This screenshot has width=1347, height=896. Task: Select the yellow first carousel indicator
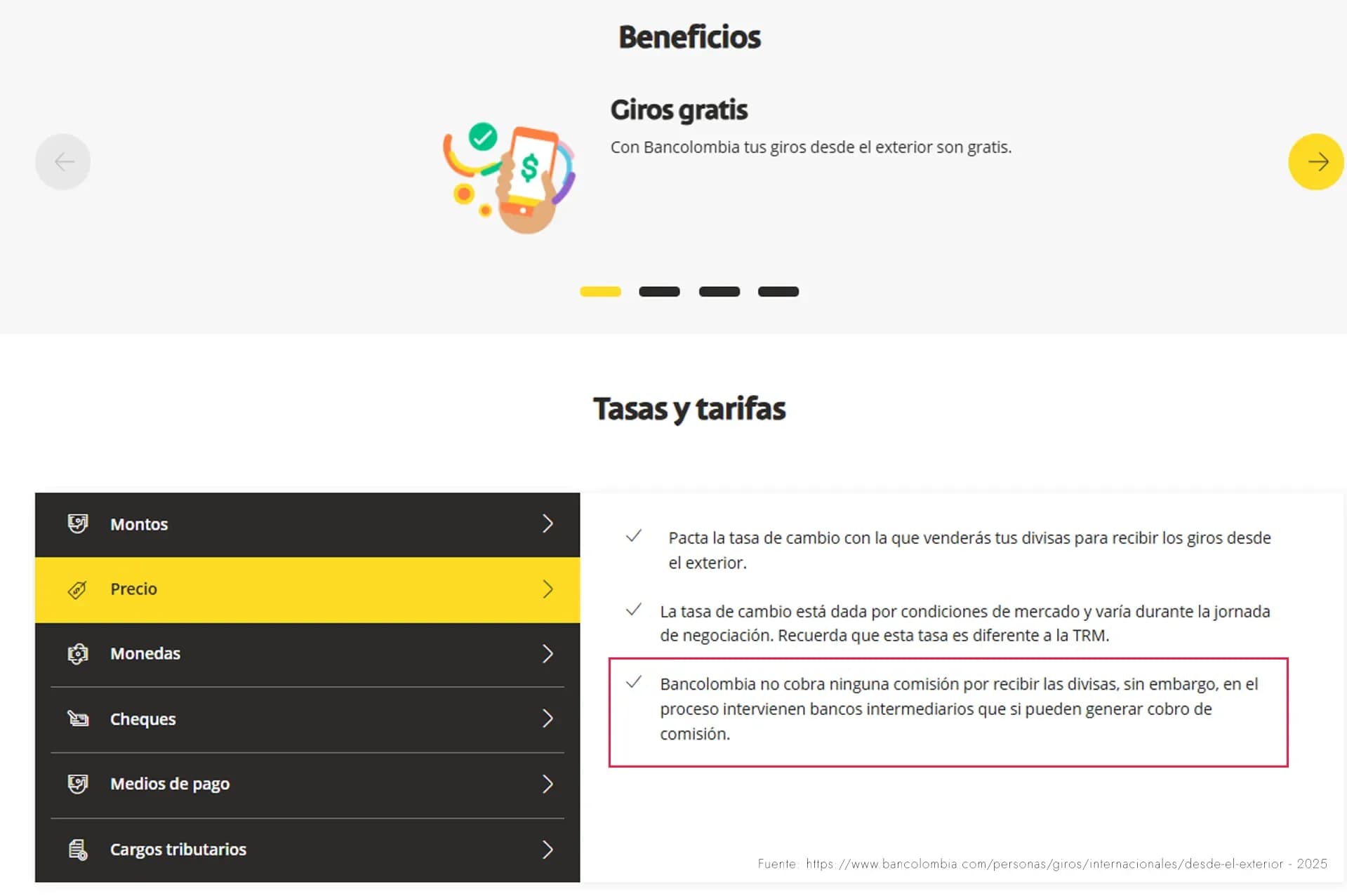600,292
